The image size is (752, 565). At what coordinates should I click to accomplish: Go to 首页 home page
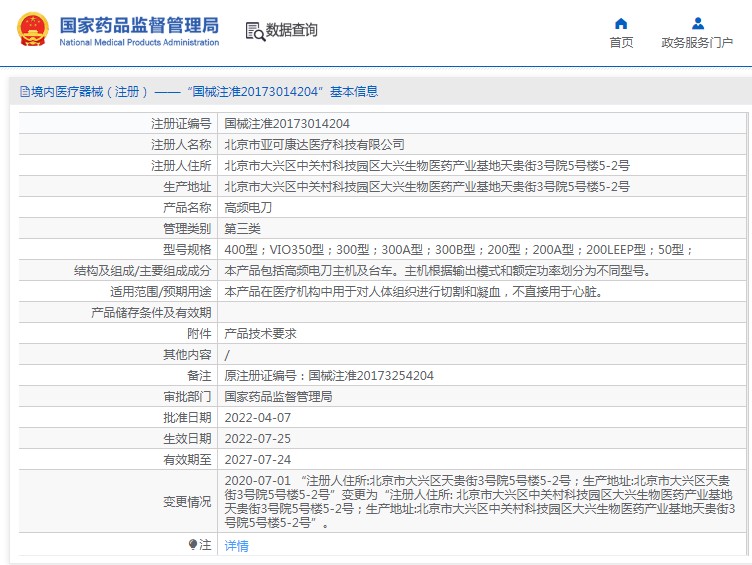click(621, 43)
